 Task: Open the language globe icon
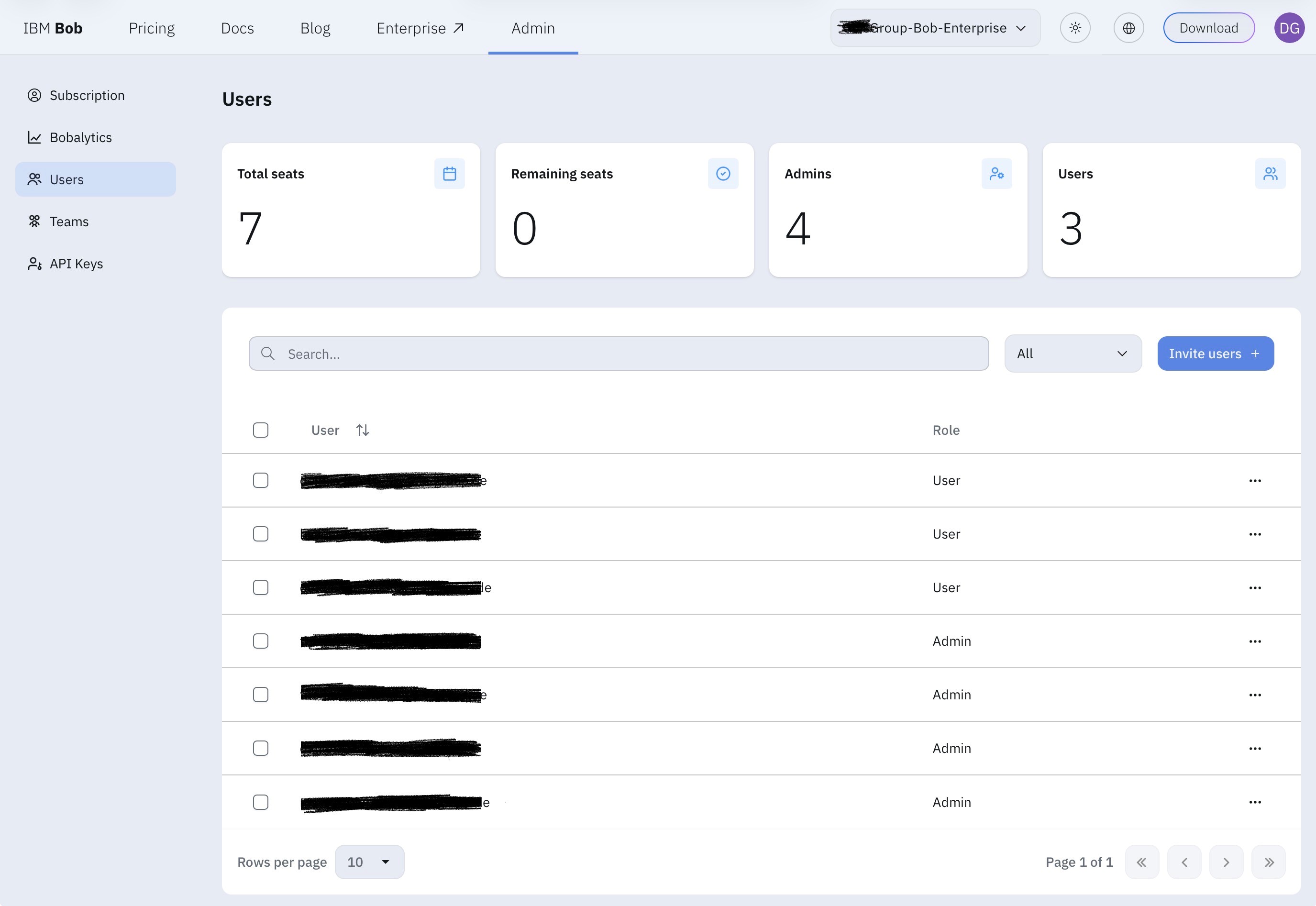coord(1128,28)
